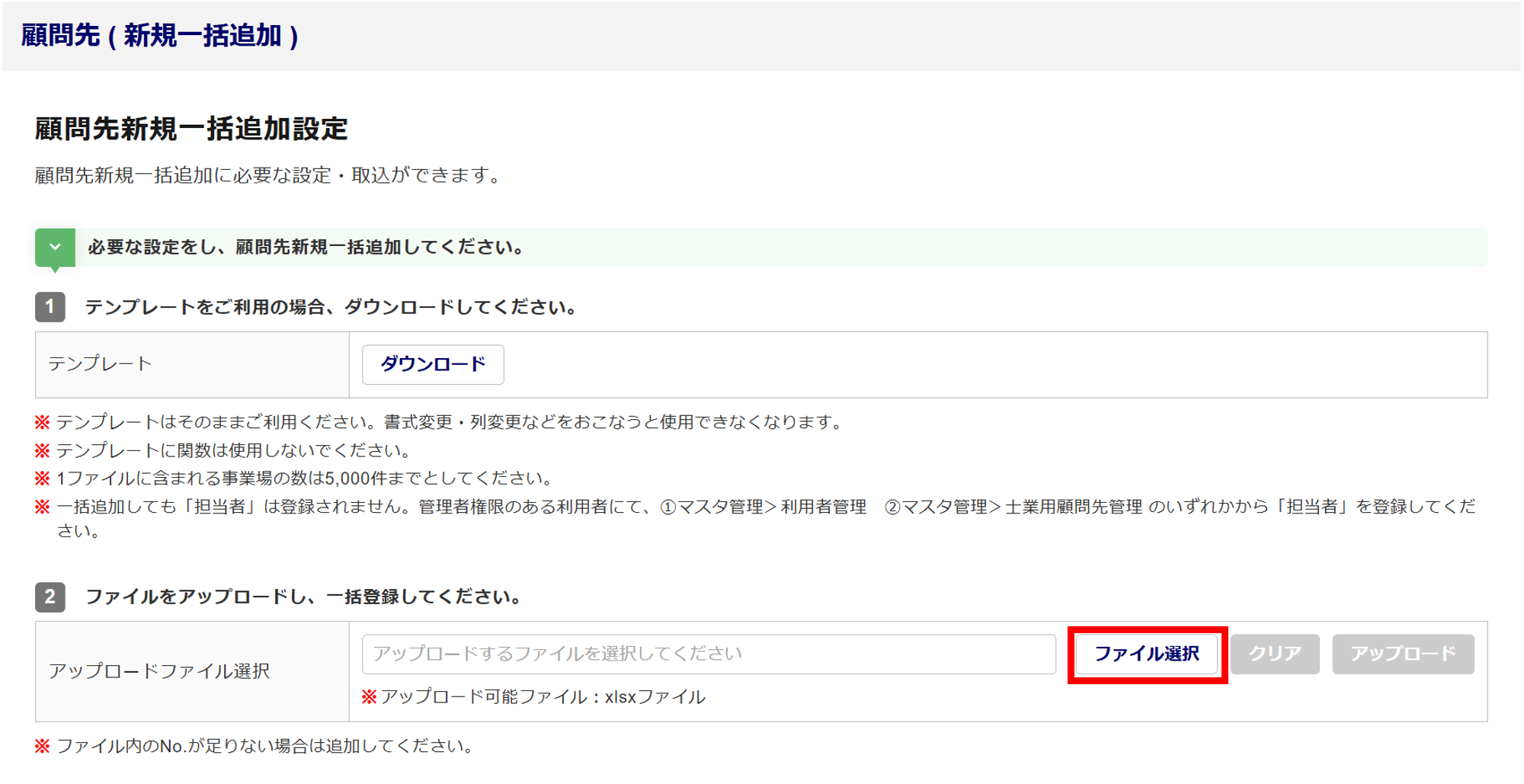Click the step 2 number badge
The image size is (1524, 784).
pos(50,597)
